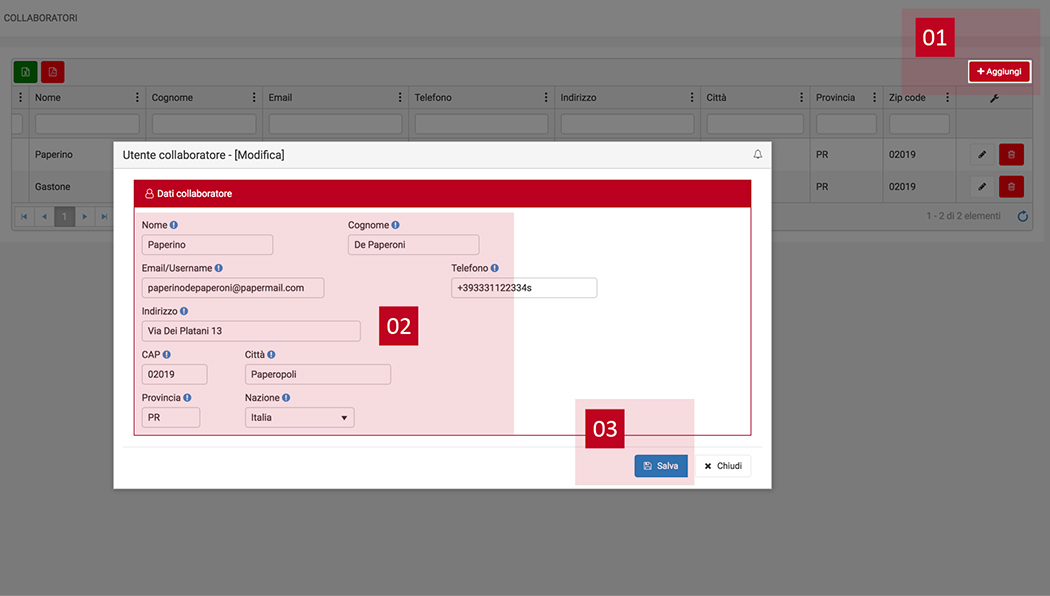Close the dialog with Chiudi

723,466
